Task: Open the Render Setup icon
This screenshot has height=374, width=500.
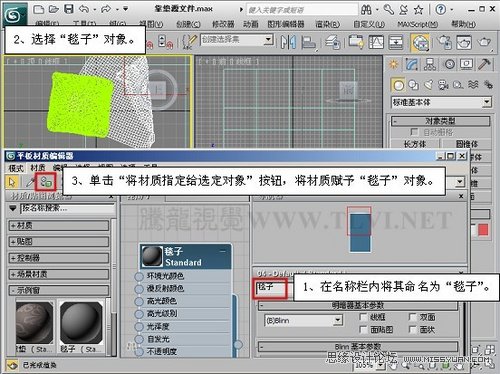Action: [444, 42]
